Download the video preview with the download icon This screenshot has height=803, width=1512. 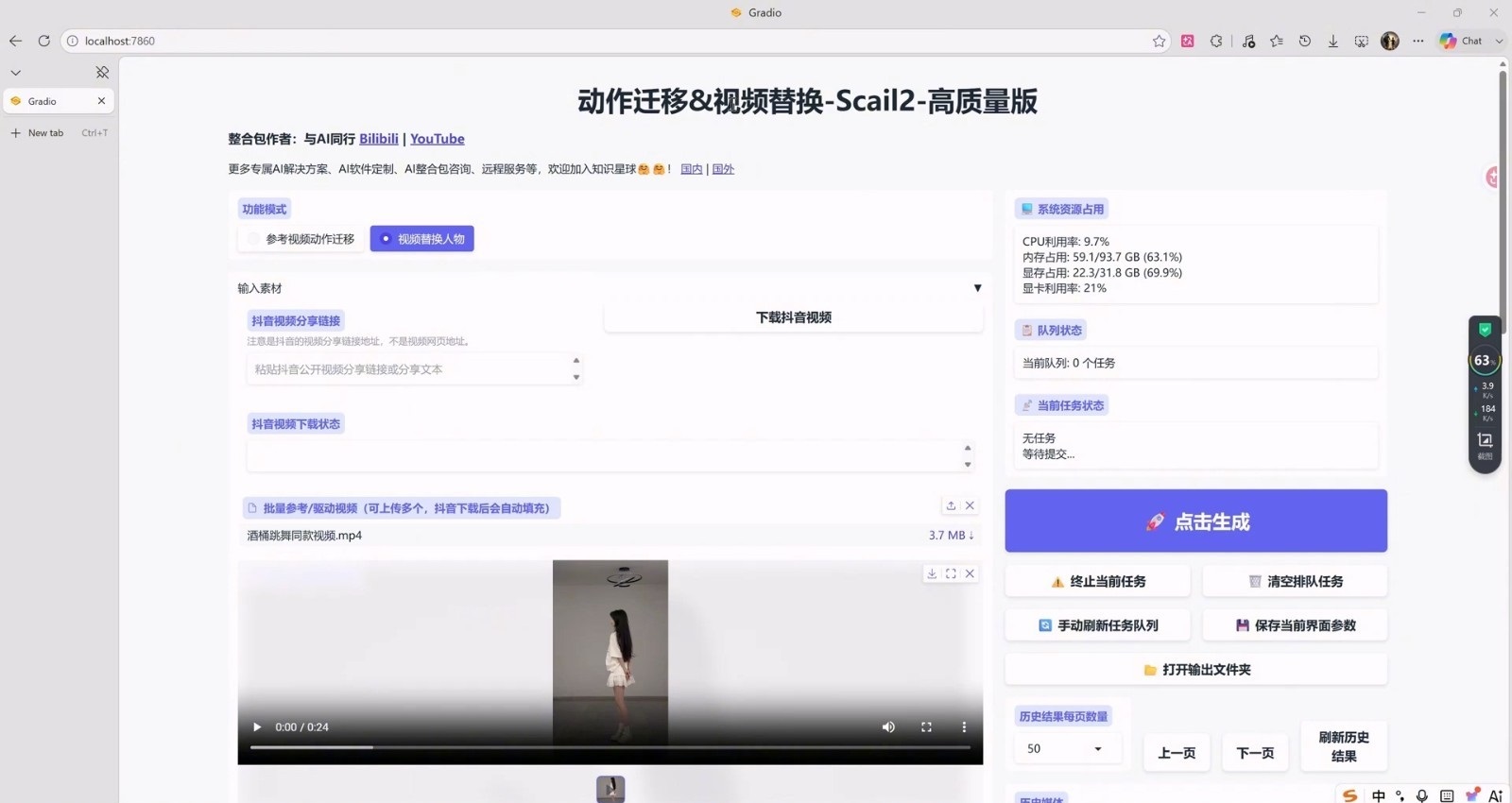click(x=932, y=573)
